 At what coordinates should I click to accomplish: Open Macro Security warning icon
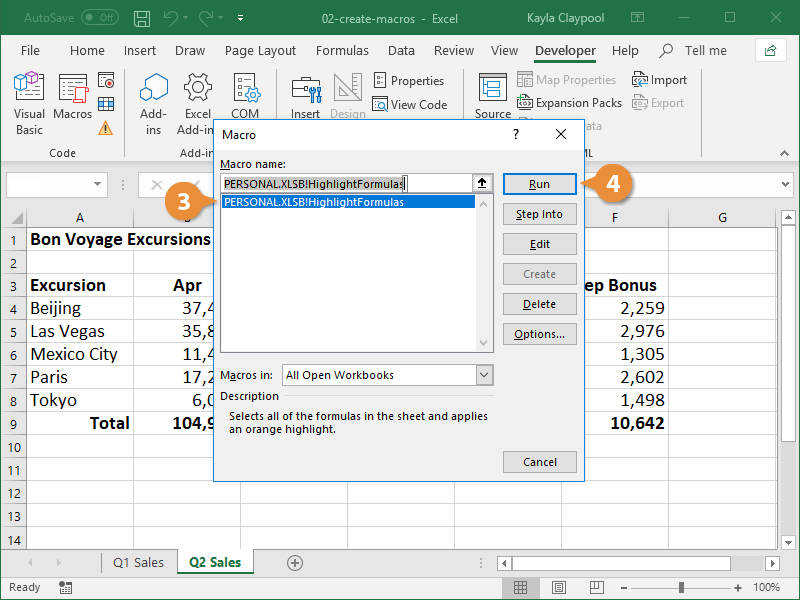pos(106,128)
